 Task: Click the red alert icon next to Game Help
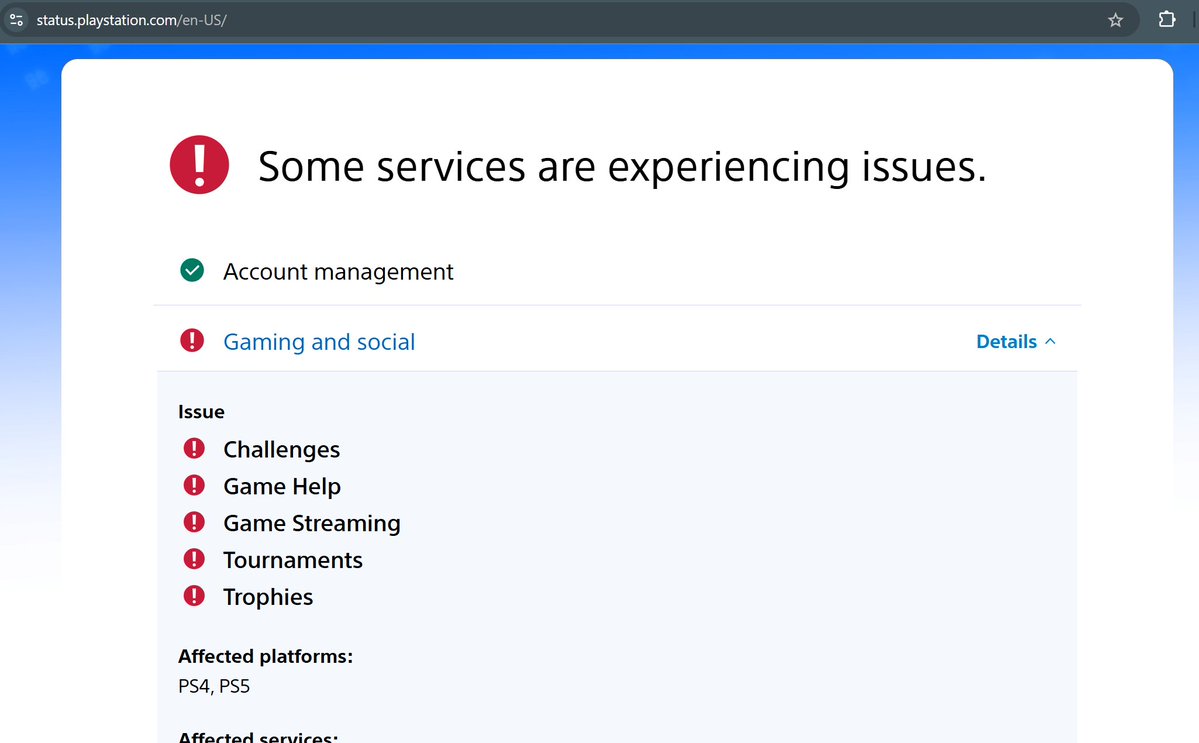(x=194, y=485)
